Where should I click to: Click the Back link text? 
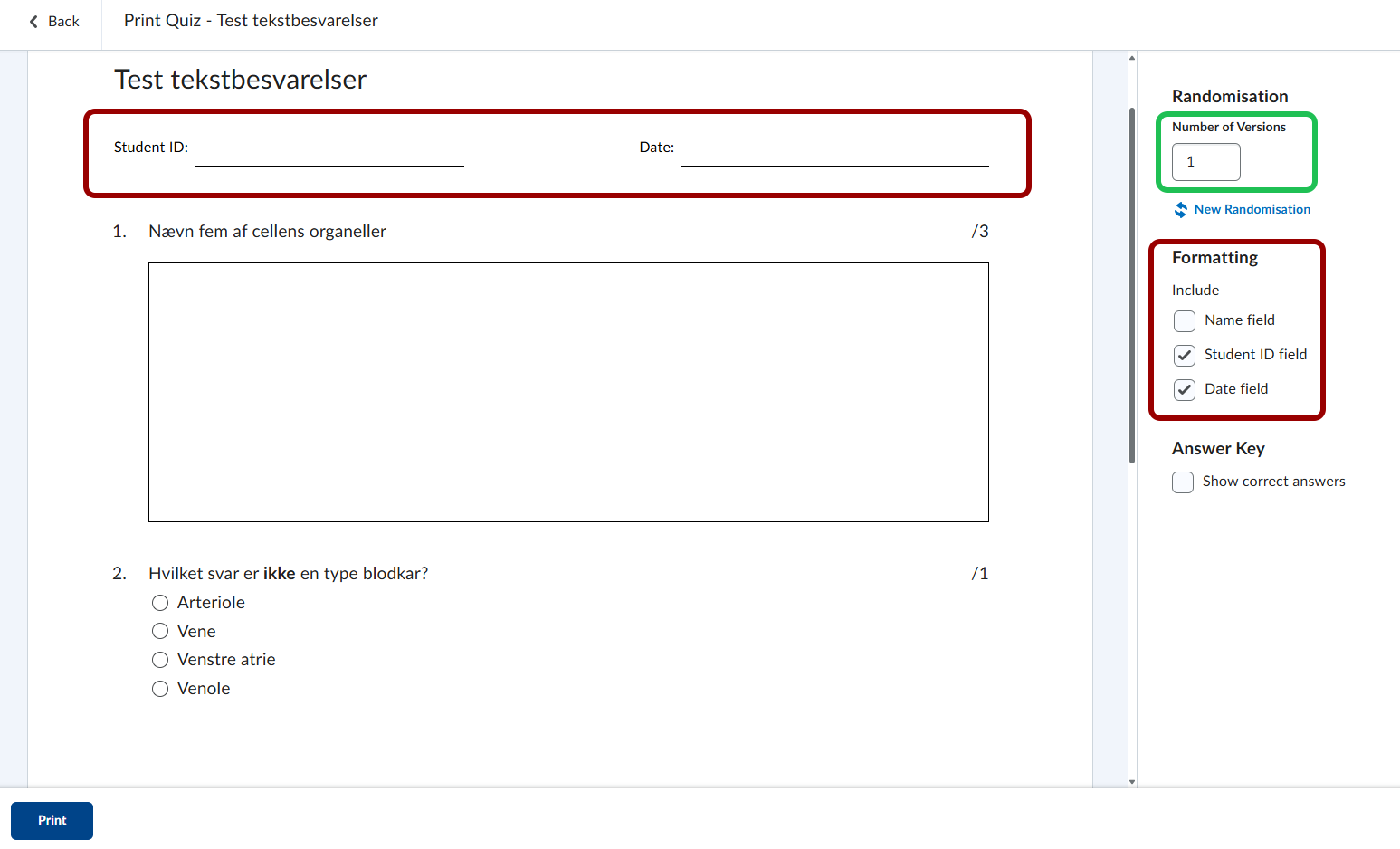[63, 22]
